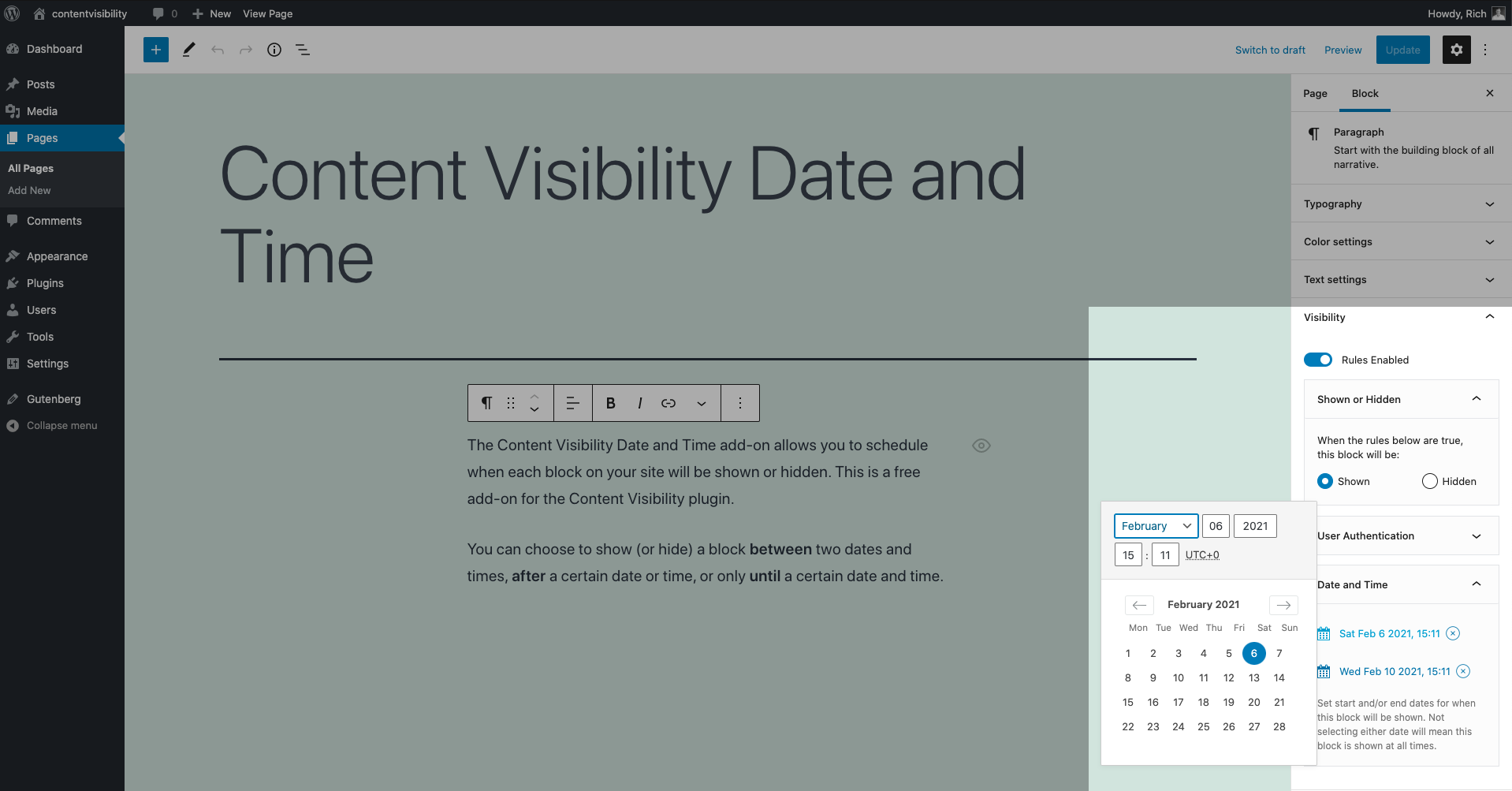Expand the Typography panel
Screen dimensions: 1512x791
pyautogui.click(x=1402, y=203)
